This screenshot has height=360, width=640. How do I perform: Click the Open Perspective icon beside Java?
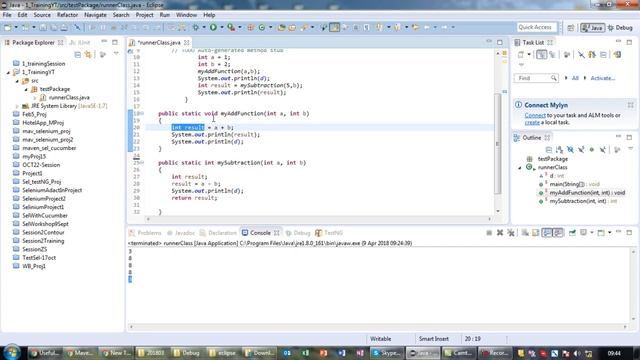click(x=571, y=27)
